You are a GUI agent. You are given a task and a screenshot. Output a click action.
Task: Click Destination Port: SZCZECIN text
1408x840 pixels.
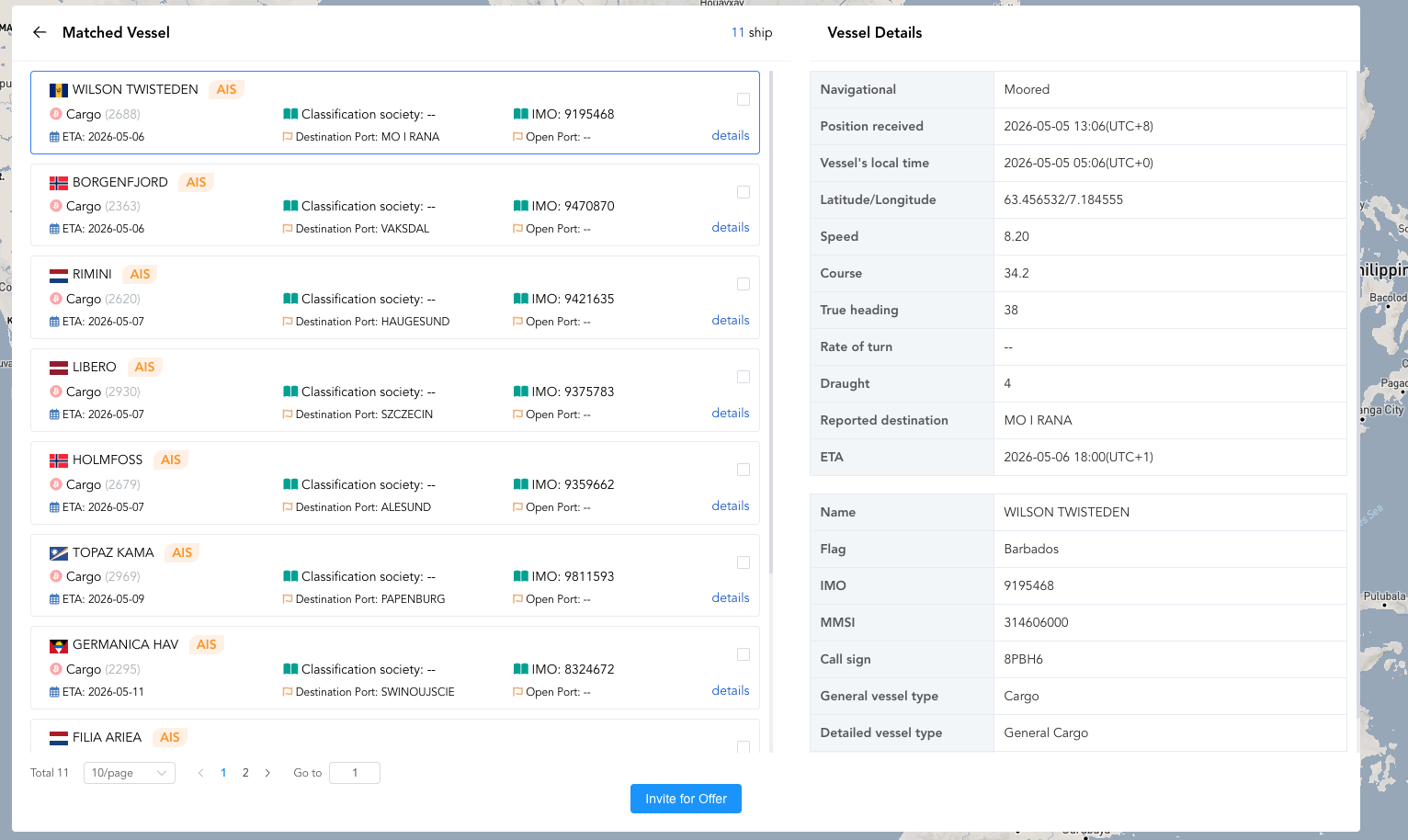[364, 414]
